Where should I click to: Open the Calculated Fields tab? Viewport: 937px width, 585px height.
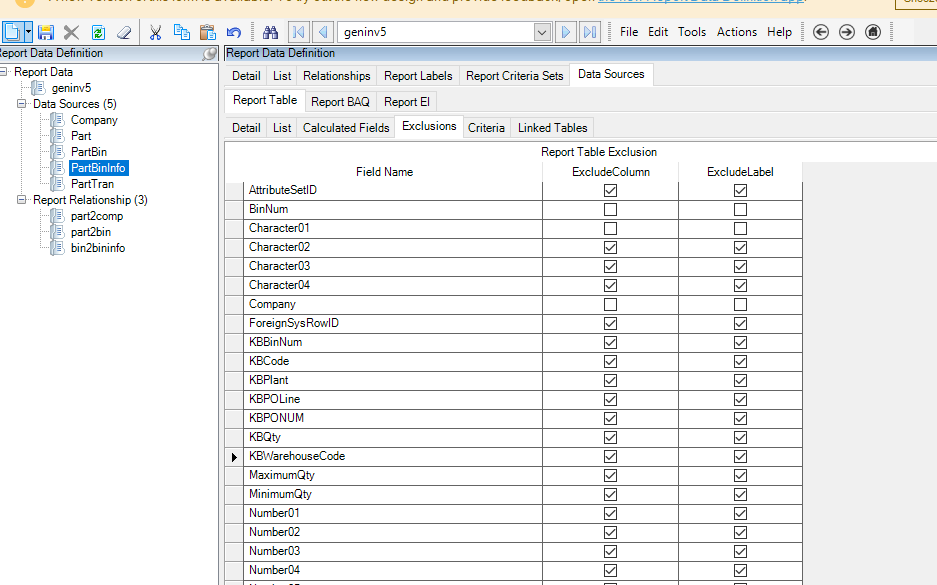346,128
